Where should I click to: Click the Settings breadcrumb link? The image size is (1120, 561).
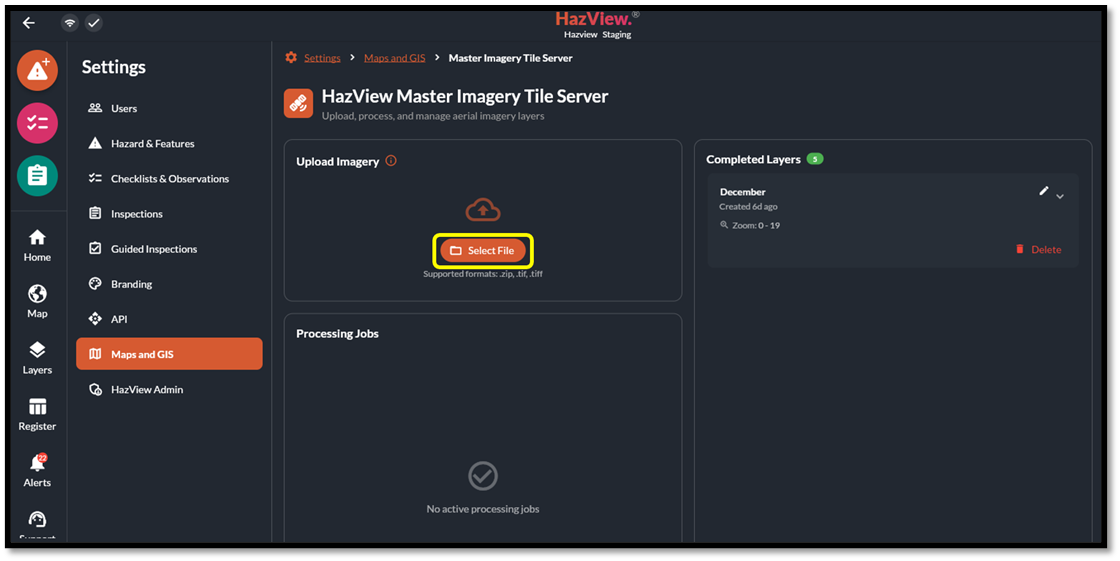click(x=322, y=58)
